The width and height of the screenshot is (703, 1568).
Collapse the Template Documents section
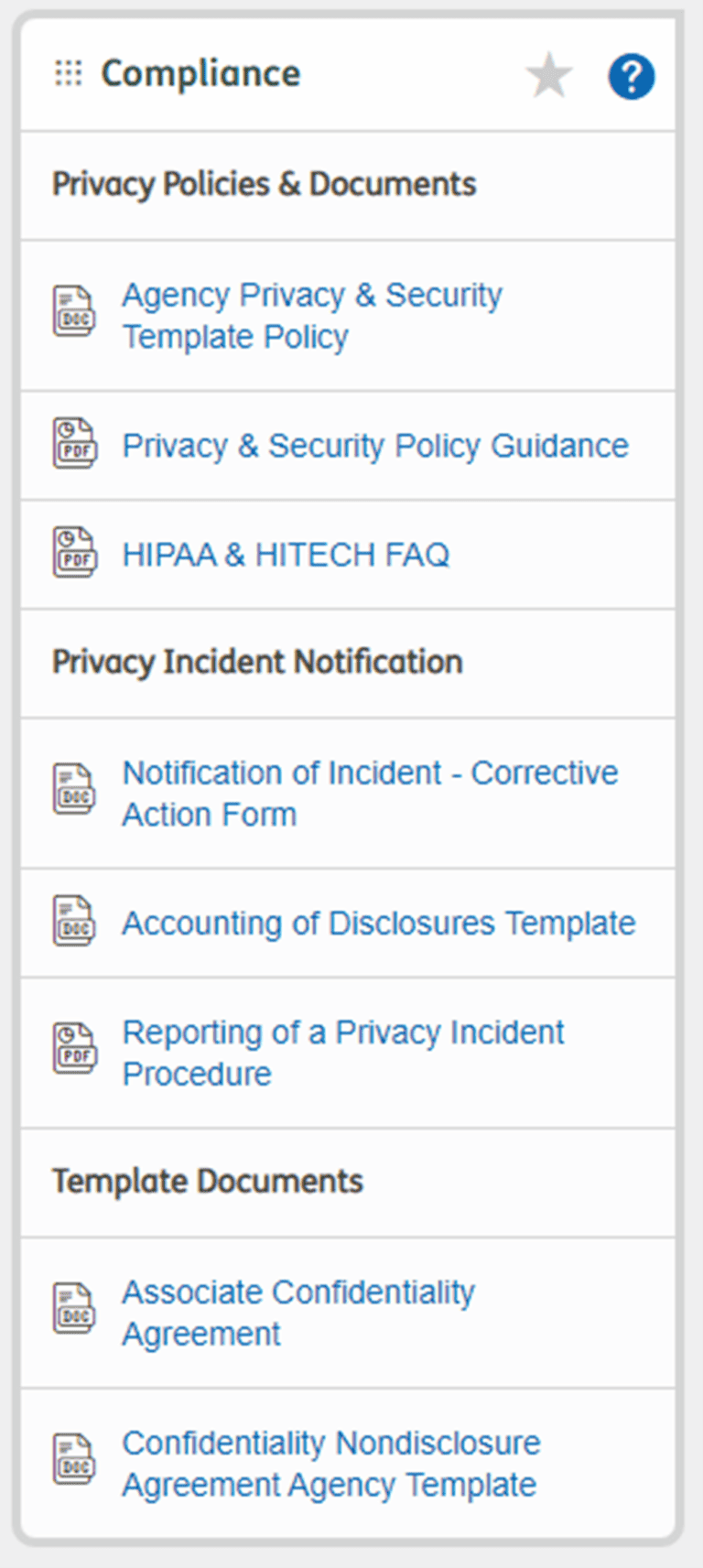tap(207, 1181)
